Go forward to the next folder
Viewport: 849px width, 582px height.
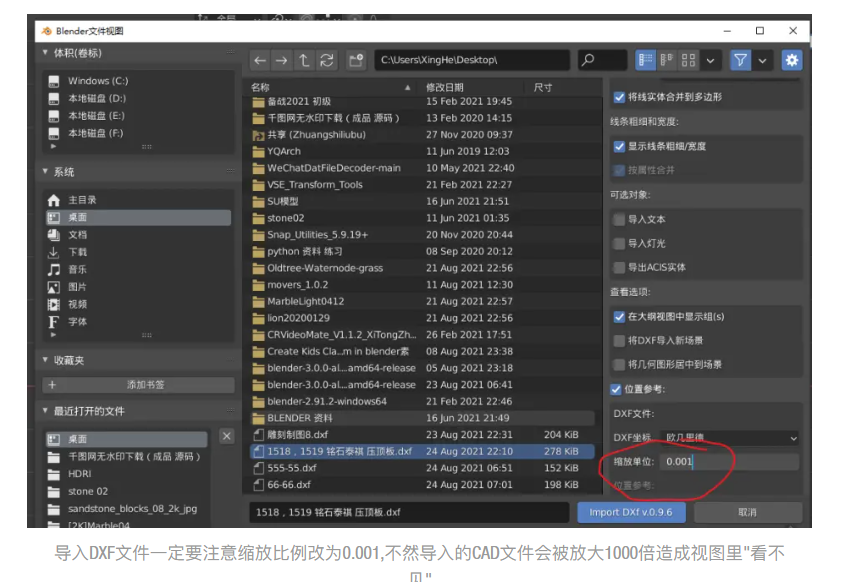coord(282,60)
